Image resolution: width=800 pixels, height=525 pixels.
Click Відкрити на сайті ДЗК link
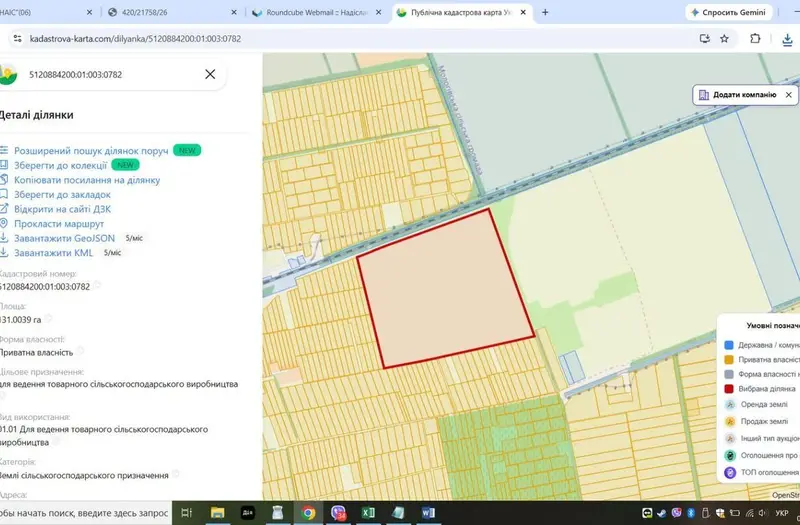(x=62, y=209)
